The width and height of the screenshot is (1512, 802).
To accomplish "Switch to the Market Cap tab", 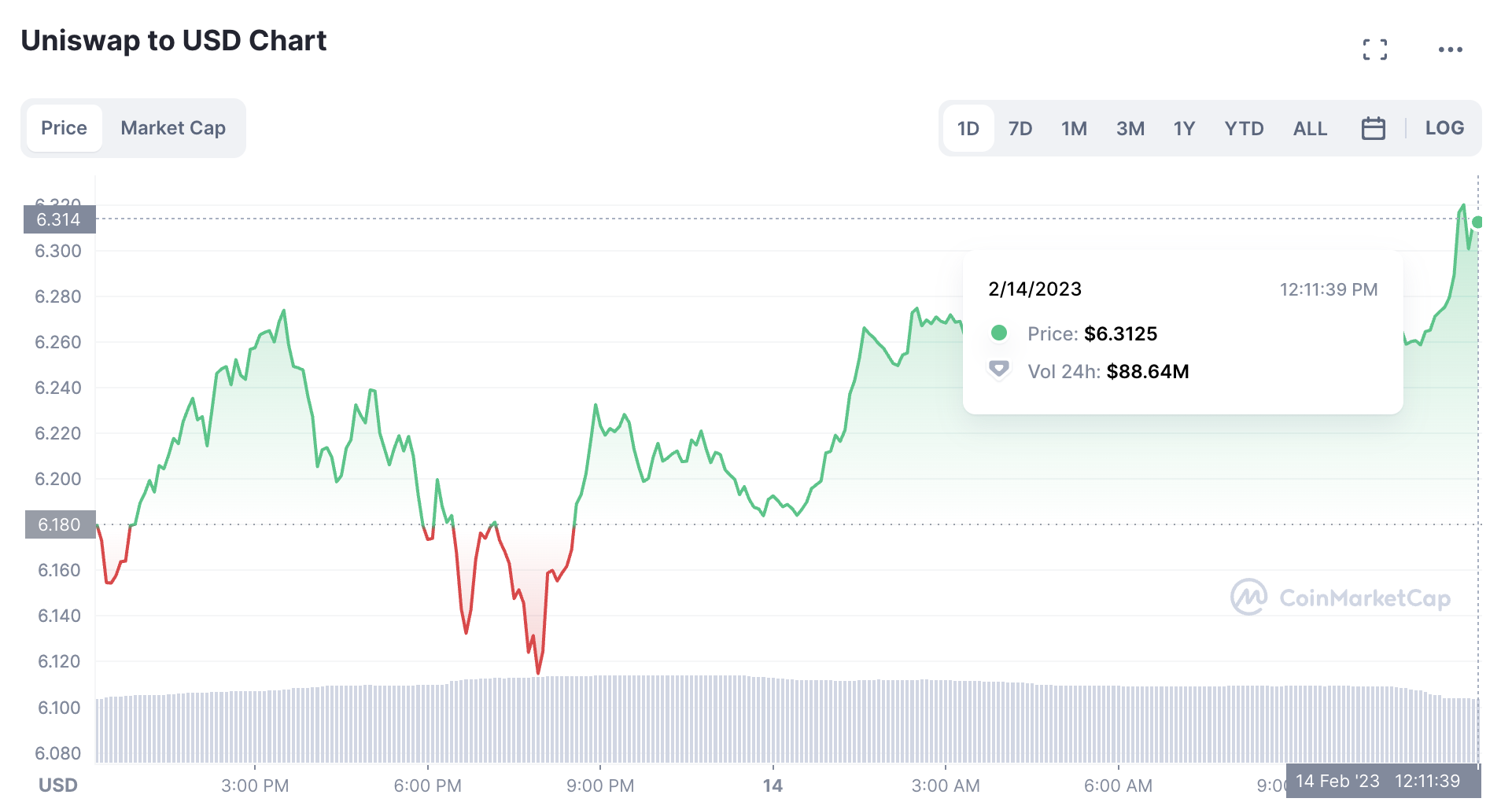I will [173, 128].
